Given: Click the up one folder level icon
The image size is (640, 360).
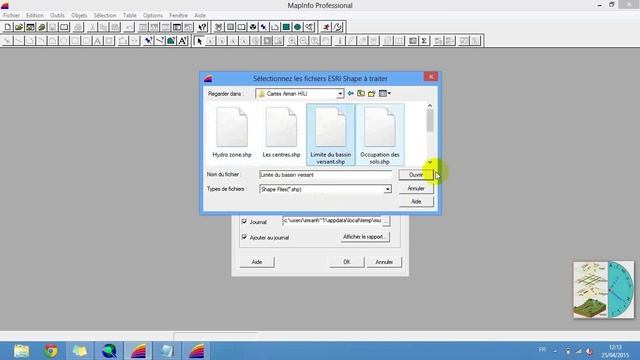Looking at the screenshot, I should click(x=361, y=93).
